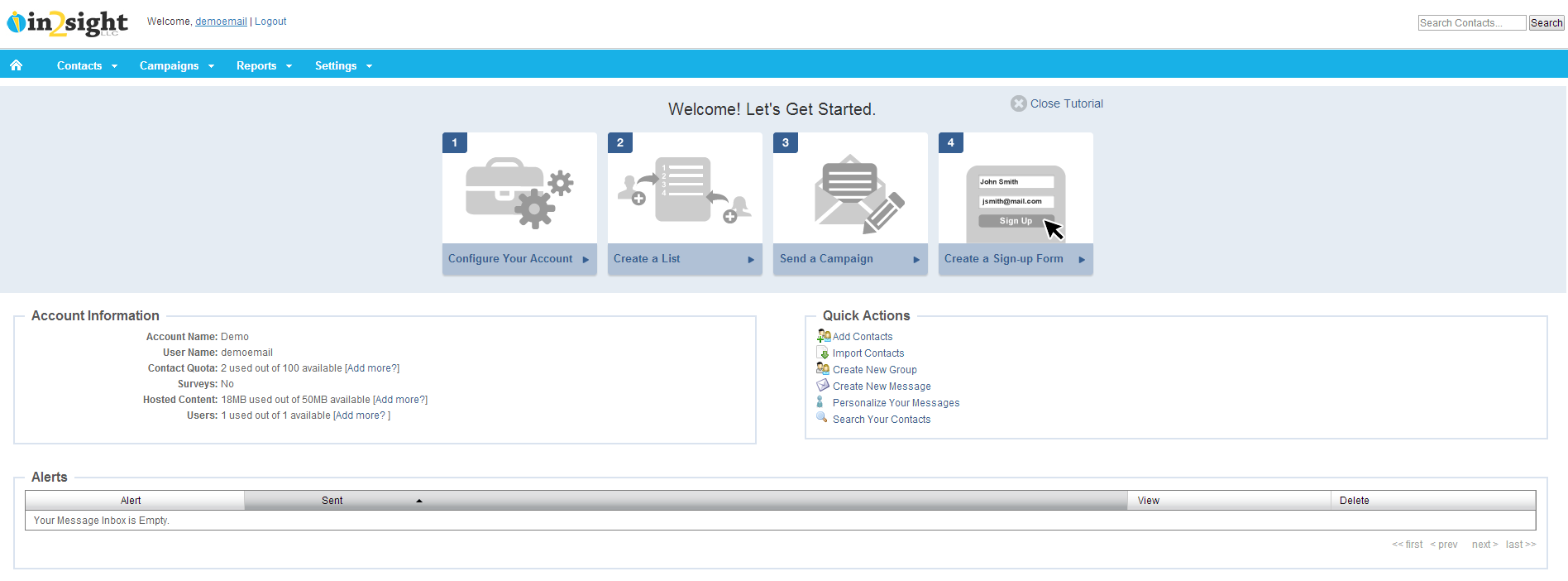Click the Add Contacts icon
Viewport: 1568px width, 581px height.
(823, 336)
